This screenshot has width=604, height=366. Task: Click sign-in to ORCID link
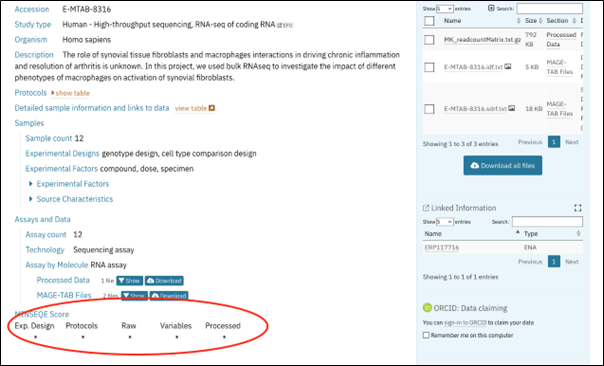465,322
